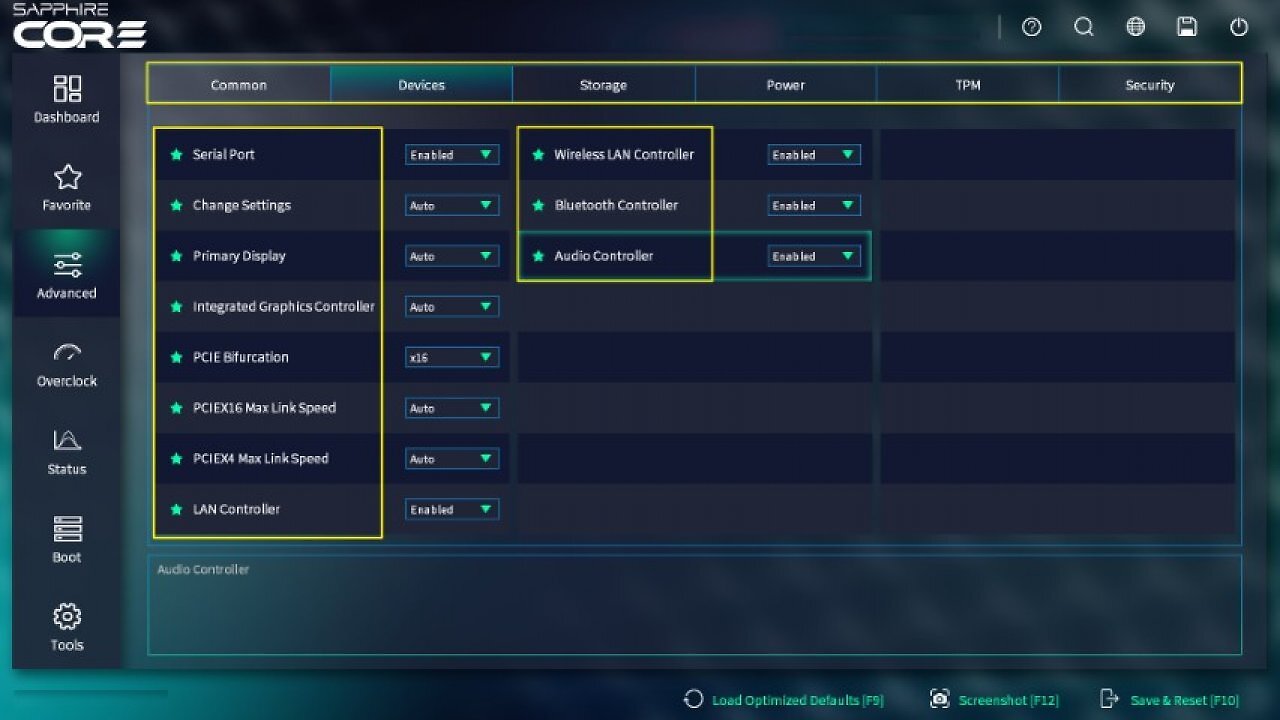Toggle favorite star for Change Settings
The image size is (1280, 720).
coord(176,206)
